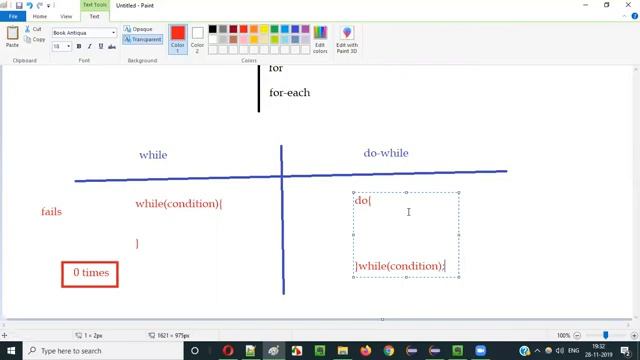Click the zoom in plus button
The height and width of the screenshot is (360, 640).
(634, 336)
